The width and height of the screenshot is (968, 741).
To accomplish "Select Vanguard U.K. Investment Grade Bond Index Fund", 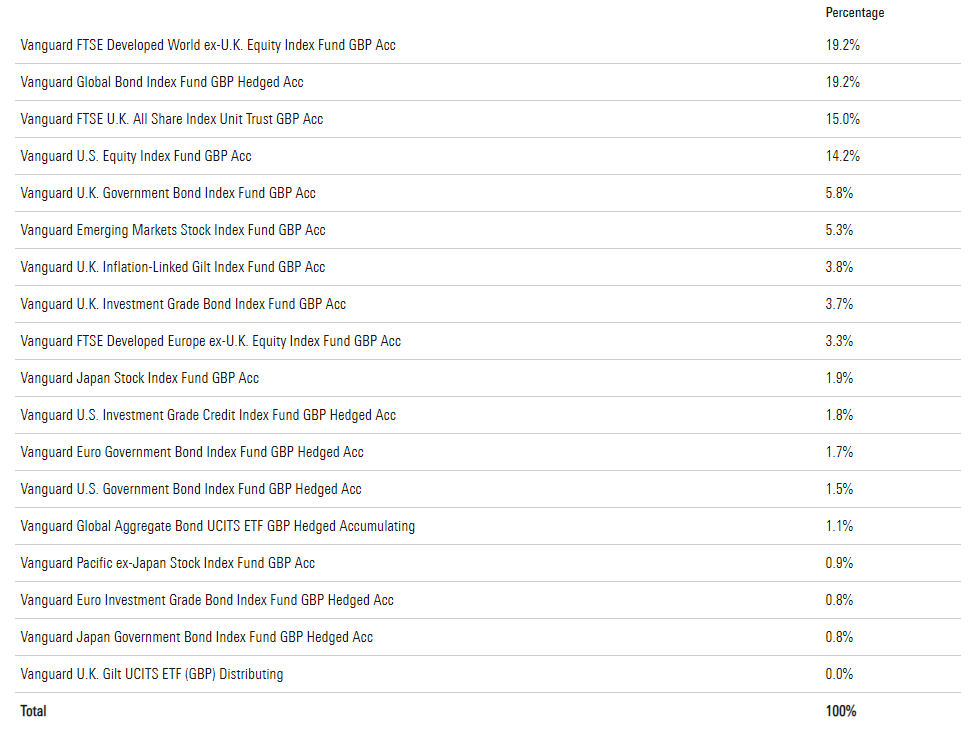I will pyautogui.click(x=183, y=304).
